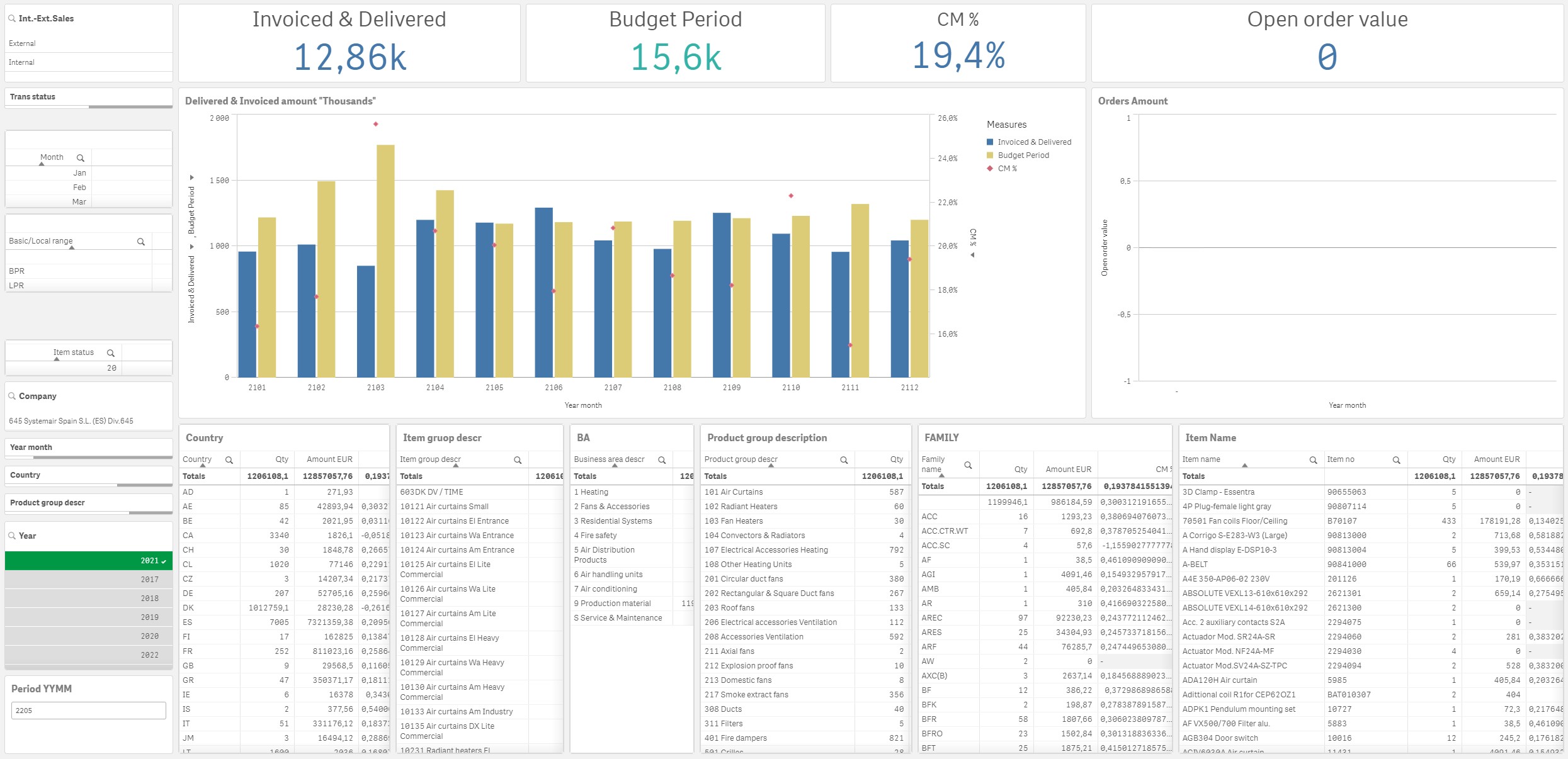Select External in Int.-Ext.Sales filter

[x=23, y=43]
